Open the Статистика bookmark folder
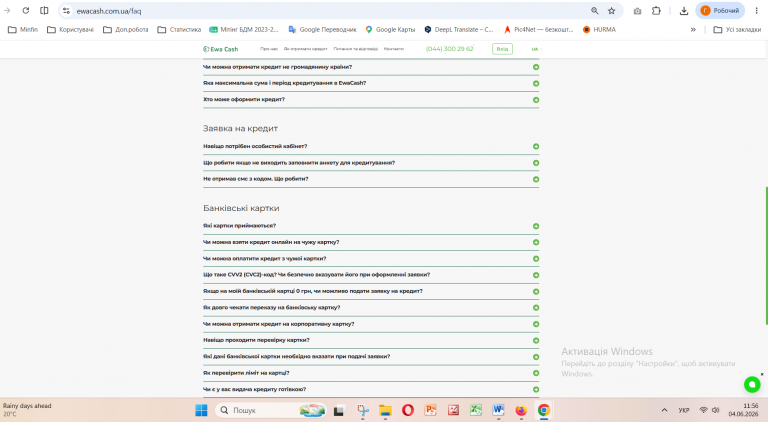768x422 pixels. point(179,30)
